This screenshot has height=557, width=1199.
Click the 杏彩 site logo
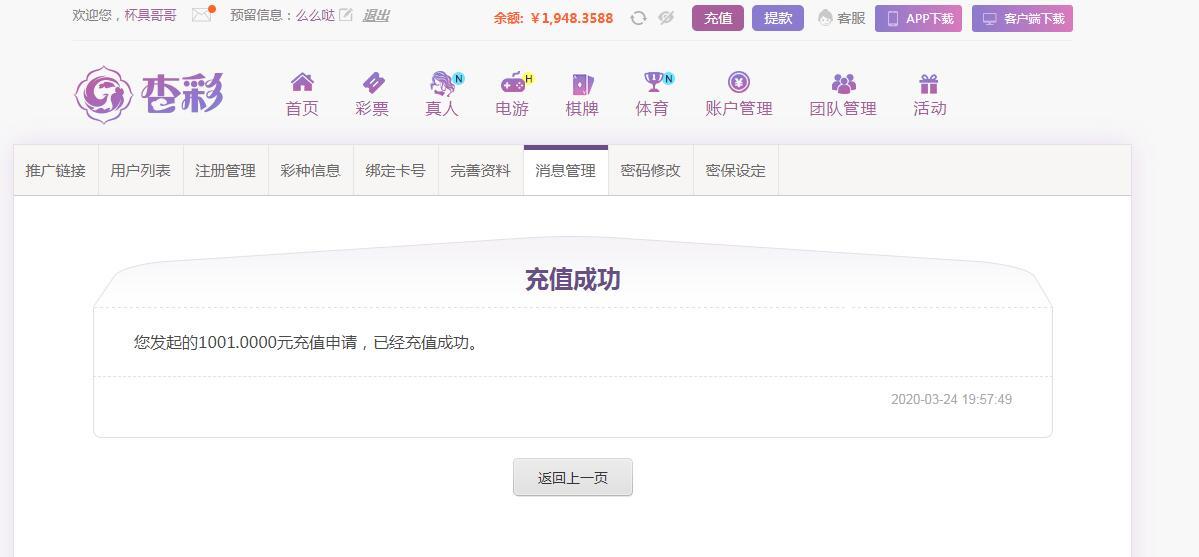(149, 95)
